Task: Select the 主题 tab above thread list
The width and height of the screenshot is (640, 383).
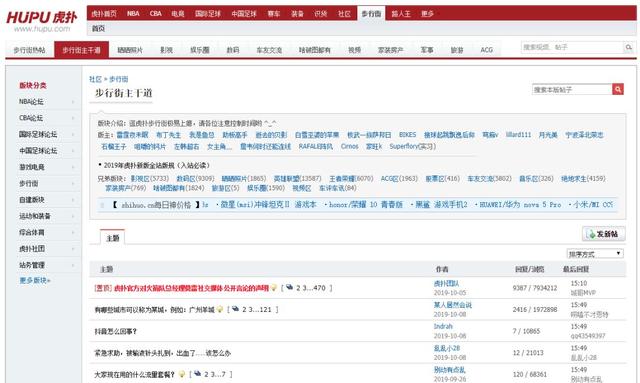Action: [x=113, y=238]
